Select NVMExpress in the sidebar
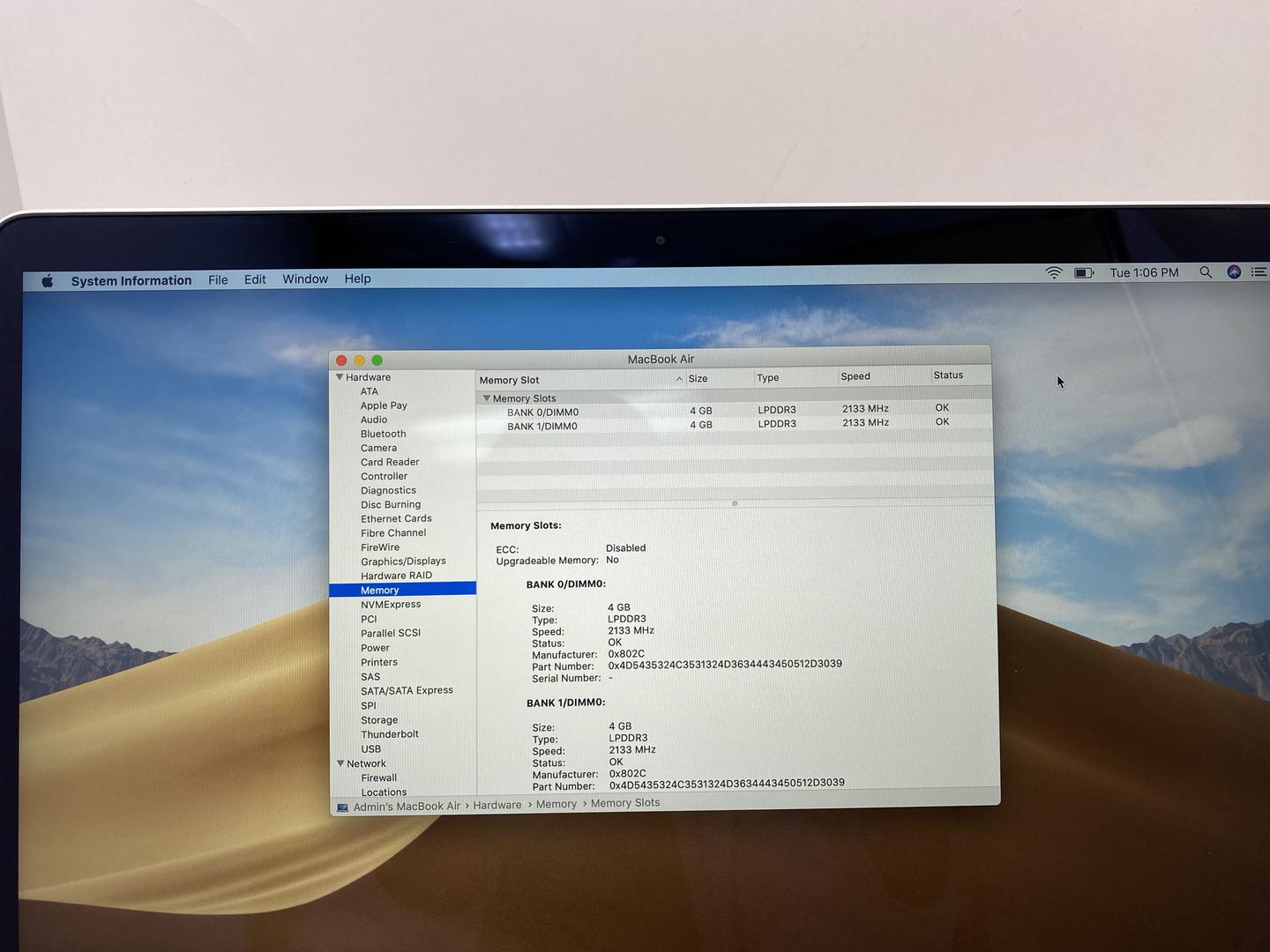The width and height of the screenshot is (1270, 952). tap(391, 605)
